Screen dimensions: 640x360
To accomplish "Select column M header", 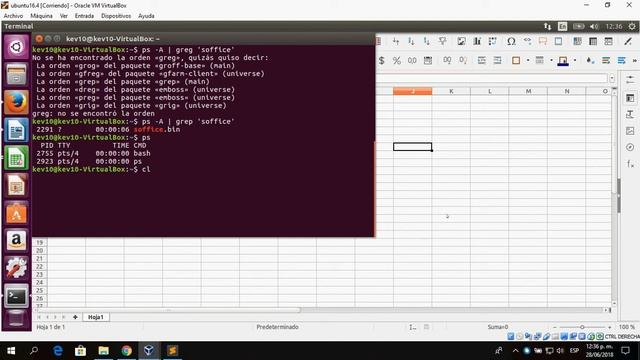I will [528, 91].
